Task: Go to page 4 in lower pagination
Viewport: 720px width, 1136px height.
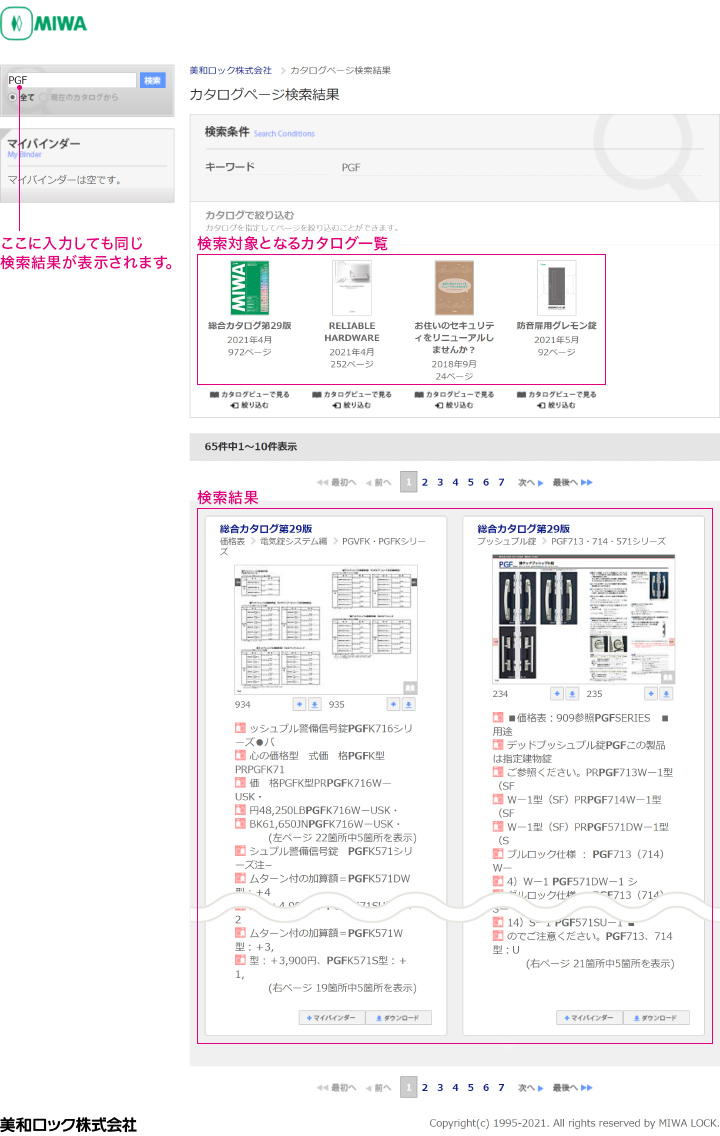Action: 455,1087
